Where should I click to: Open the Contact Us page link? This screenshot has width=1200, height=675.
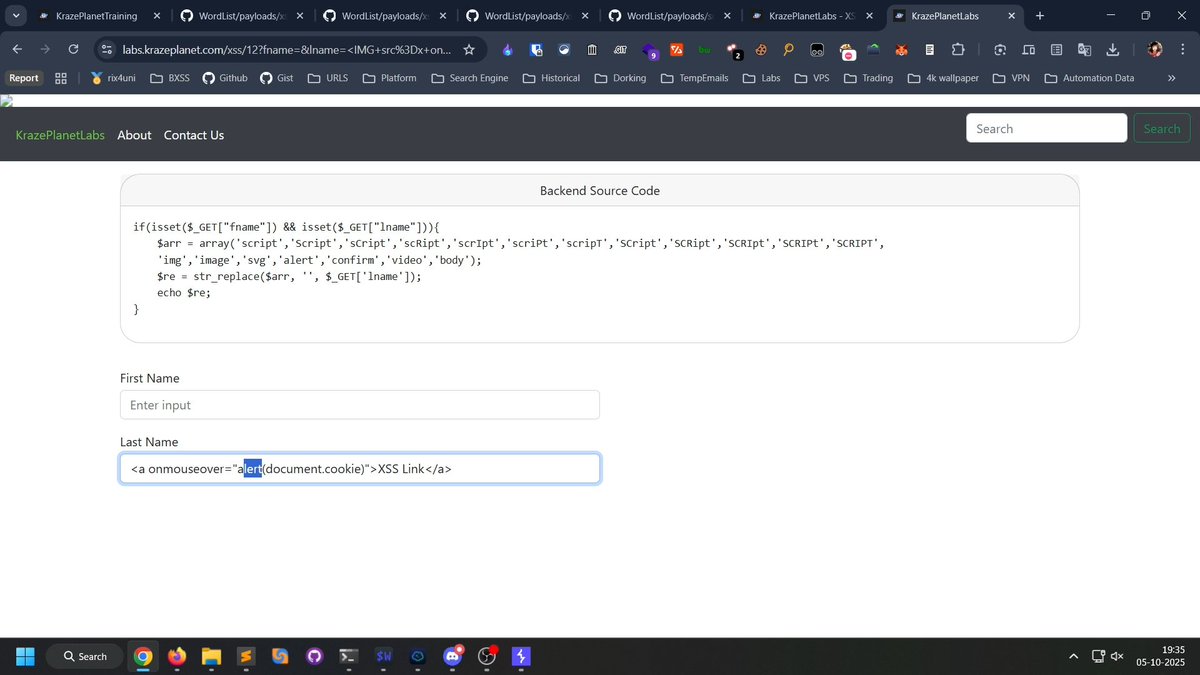194,135
